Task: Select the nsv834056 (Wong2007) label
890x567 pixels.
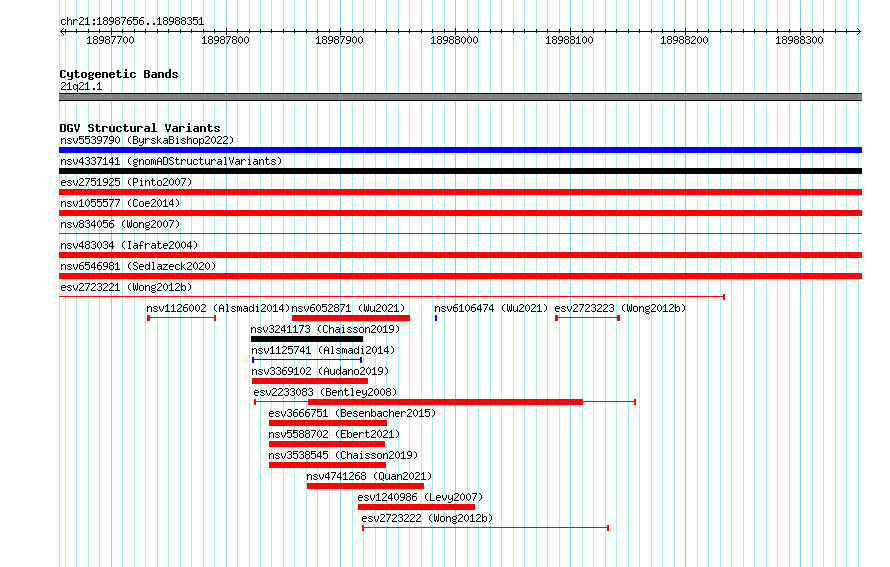Action: coord(120,224)
